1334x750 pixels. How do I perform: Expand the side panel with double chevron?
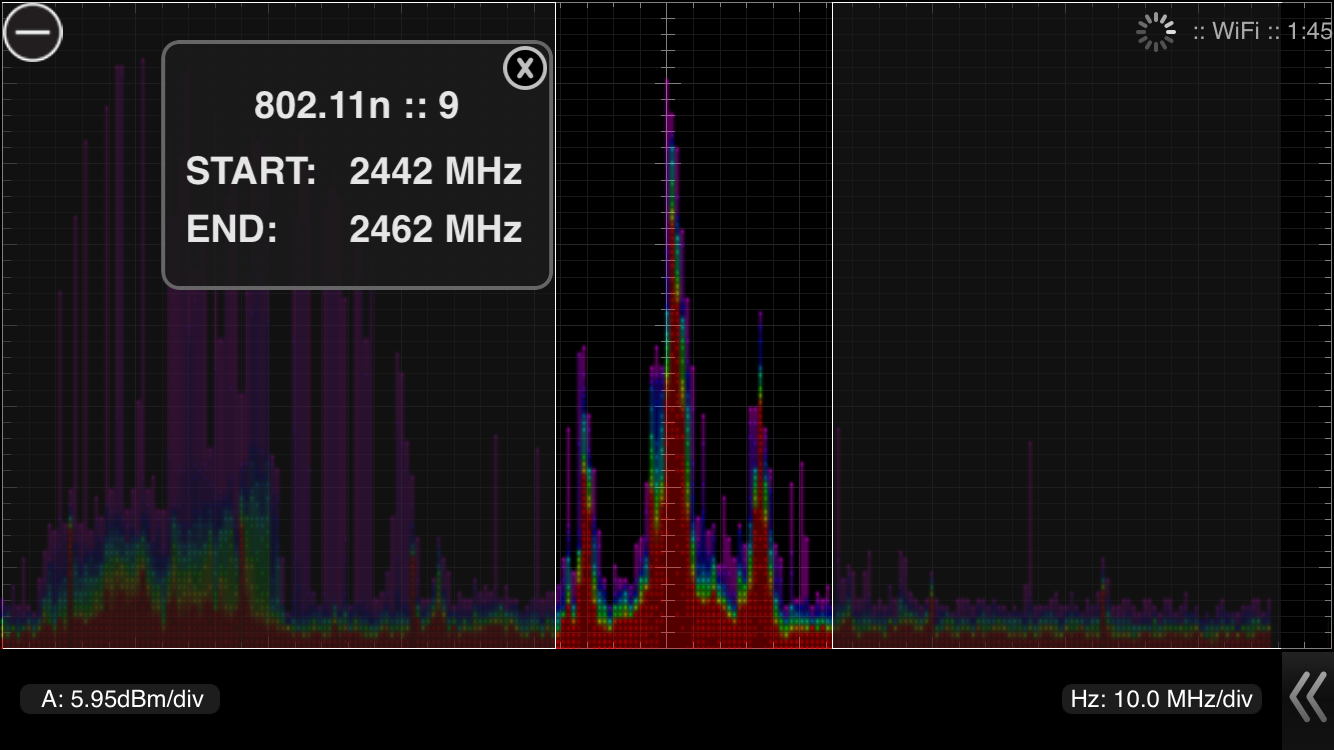1307,697
